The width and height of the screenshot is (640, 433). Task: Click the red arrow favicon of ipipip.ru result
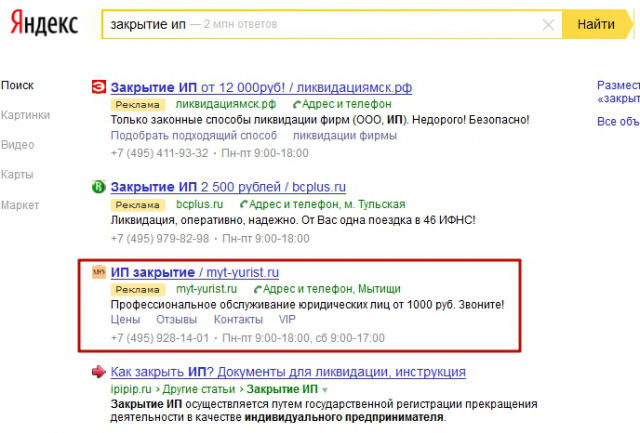click(x=99, y=371)
